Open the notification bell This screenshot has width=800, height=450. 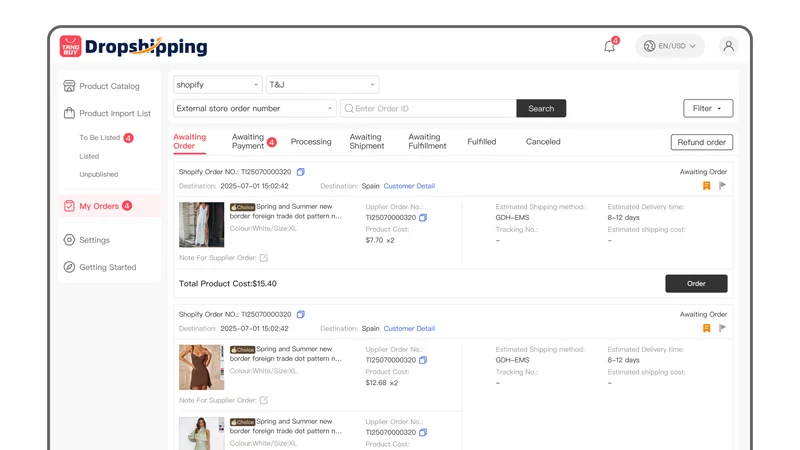point(609,46)
